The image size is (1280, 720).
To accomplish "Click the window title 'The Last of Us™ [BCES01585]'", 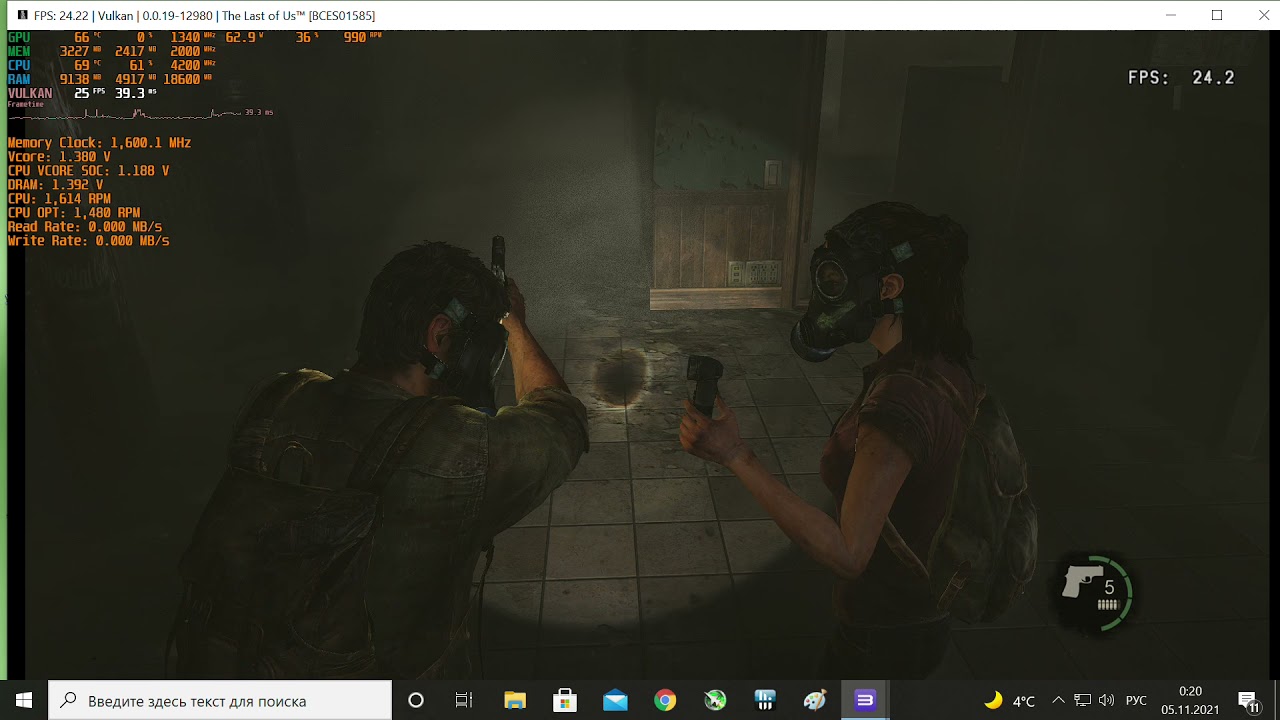I will [299, 16].
